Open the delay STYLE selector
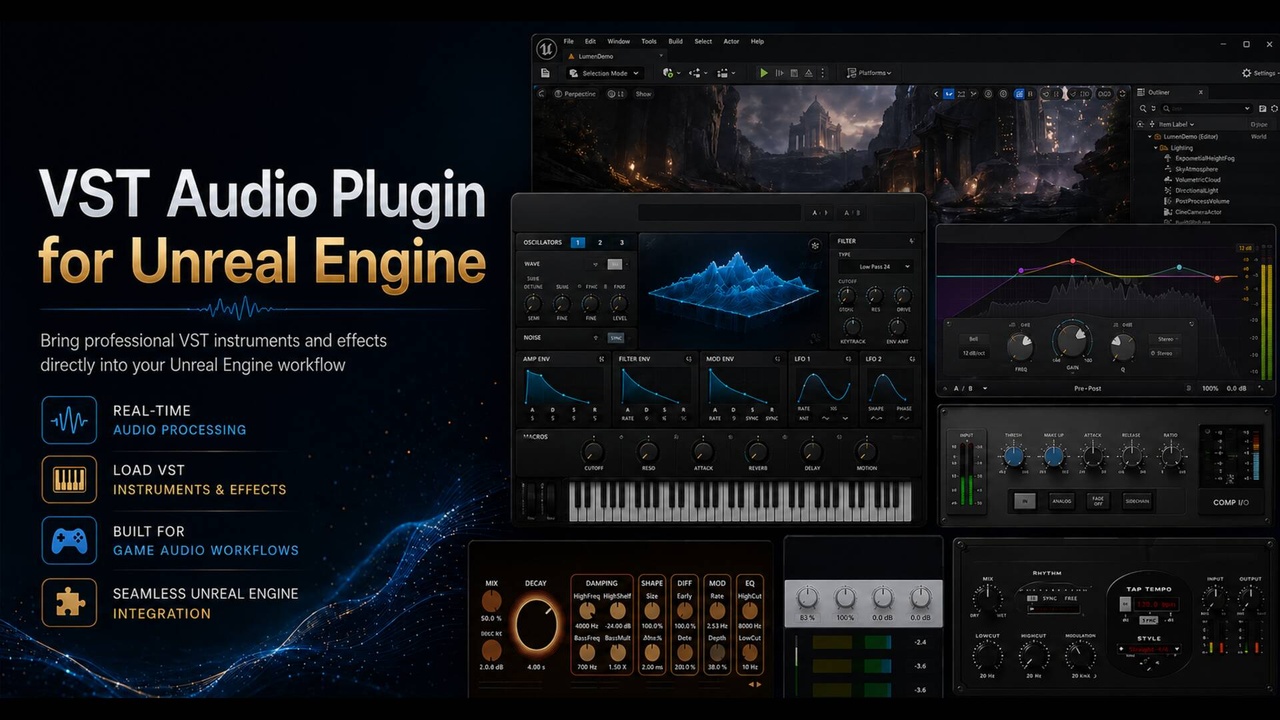The height and width of the screenshot is (720, 1280). click(1149, 651)
